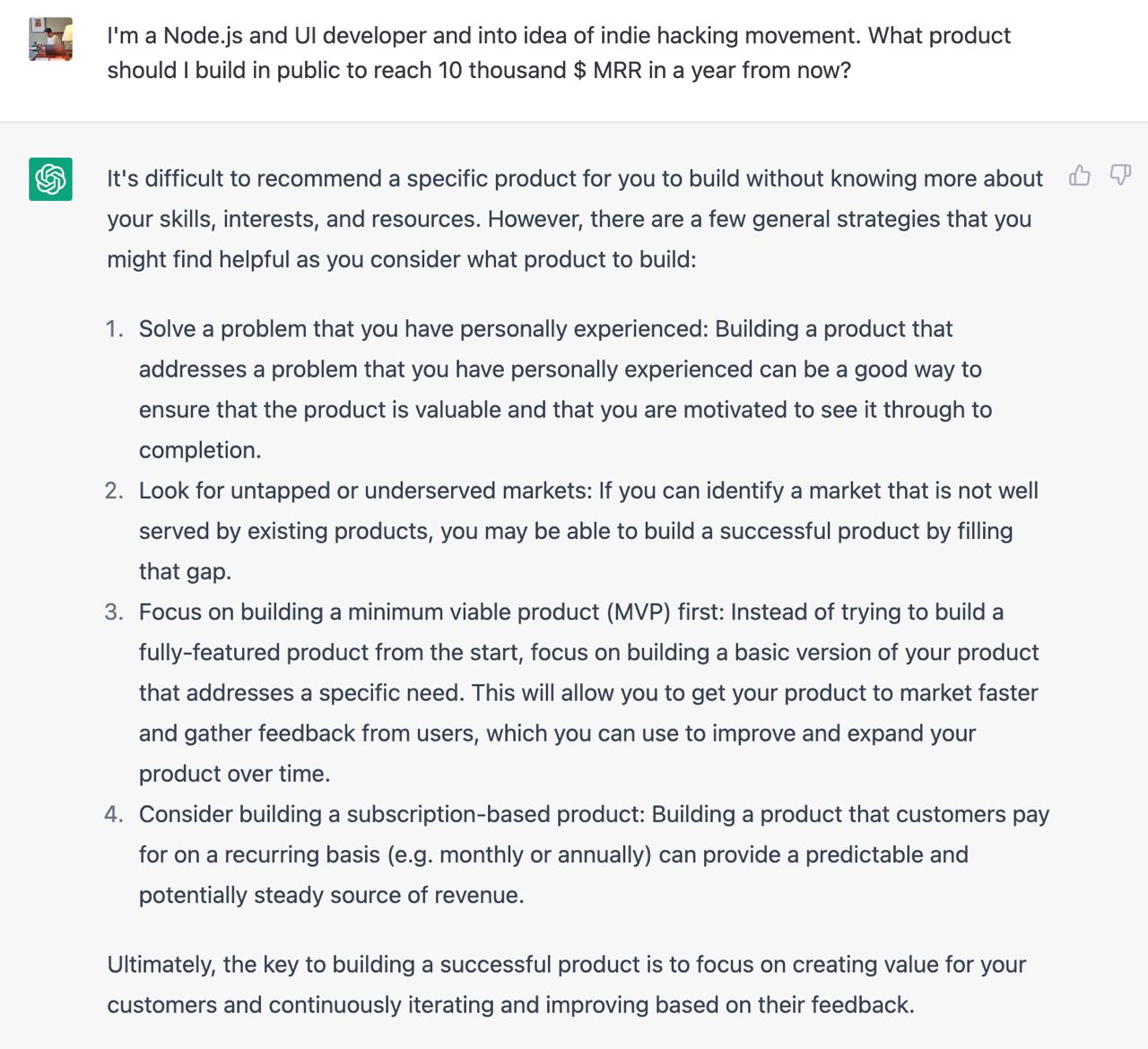Click "(e.g. monthly or annually)" text
The width and height of the screenshot is (1148, 1049).
pos(519,855)
